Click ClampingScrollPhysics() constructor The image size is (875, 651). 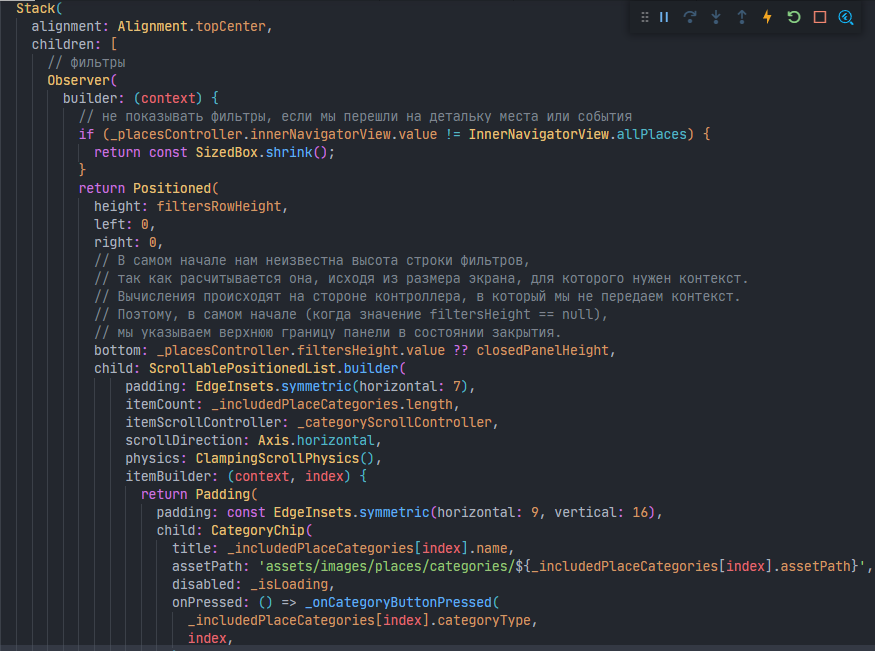tap(284, 458)
